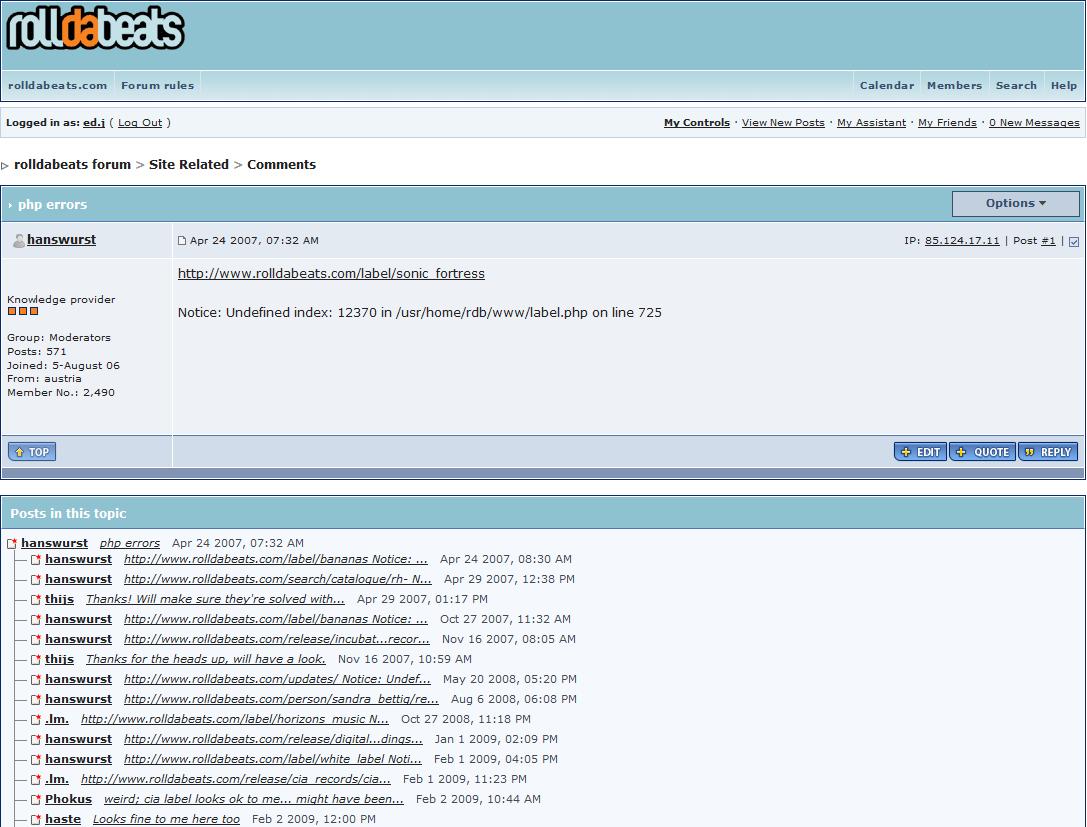Open Forum rules
The height and width of the screenshot is (827, 1087).
coord(157,85)
